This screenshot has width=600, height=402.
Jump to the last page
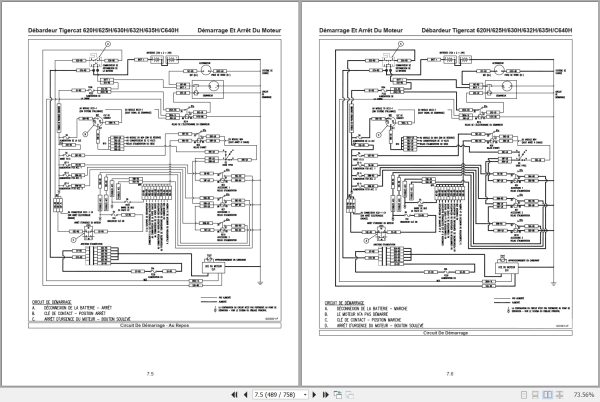tap(325, 394)
